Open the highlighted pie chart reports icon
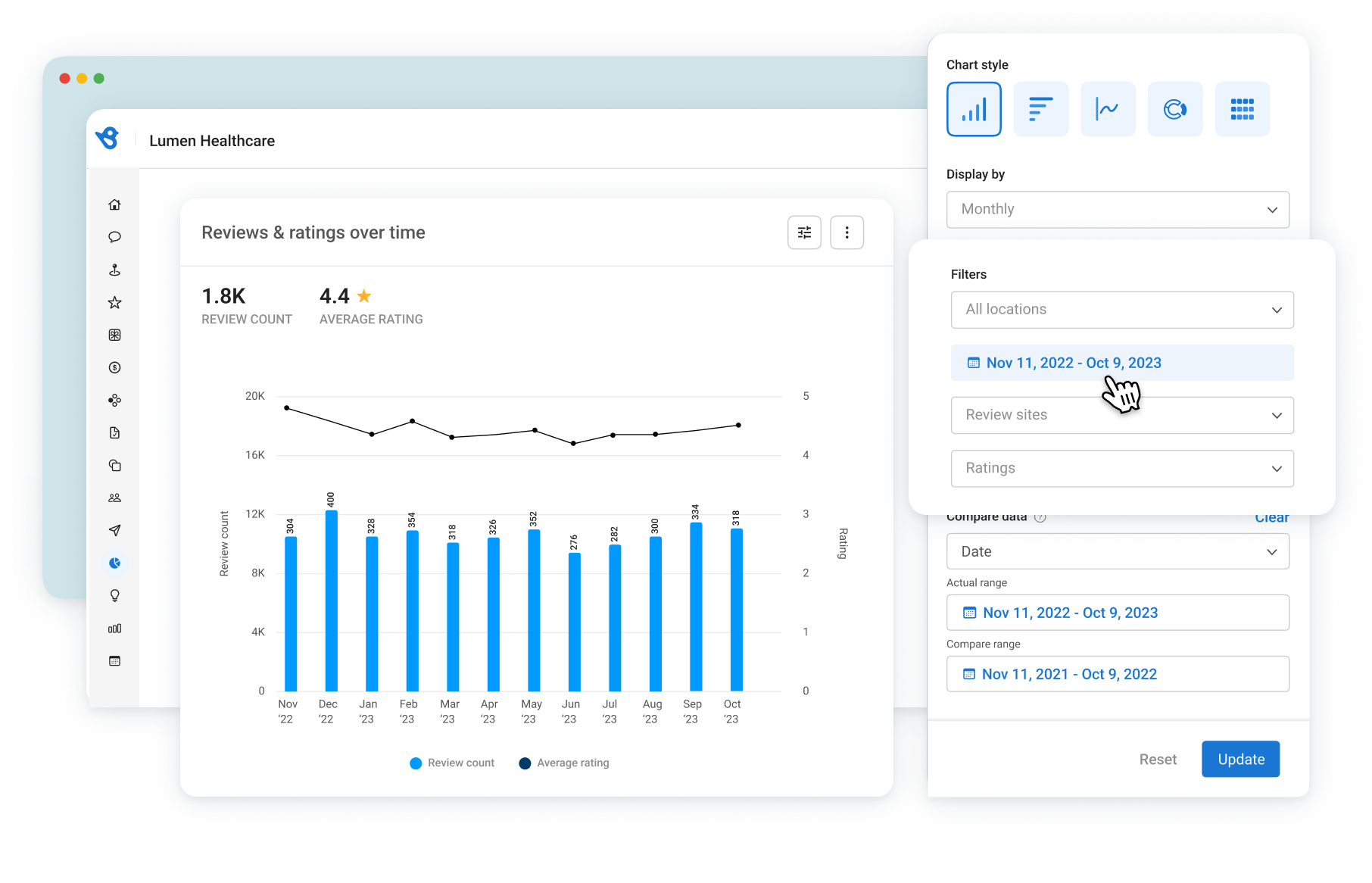 pos(114,563)
